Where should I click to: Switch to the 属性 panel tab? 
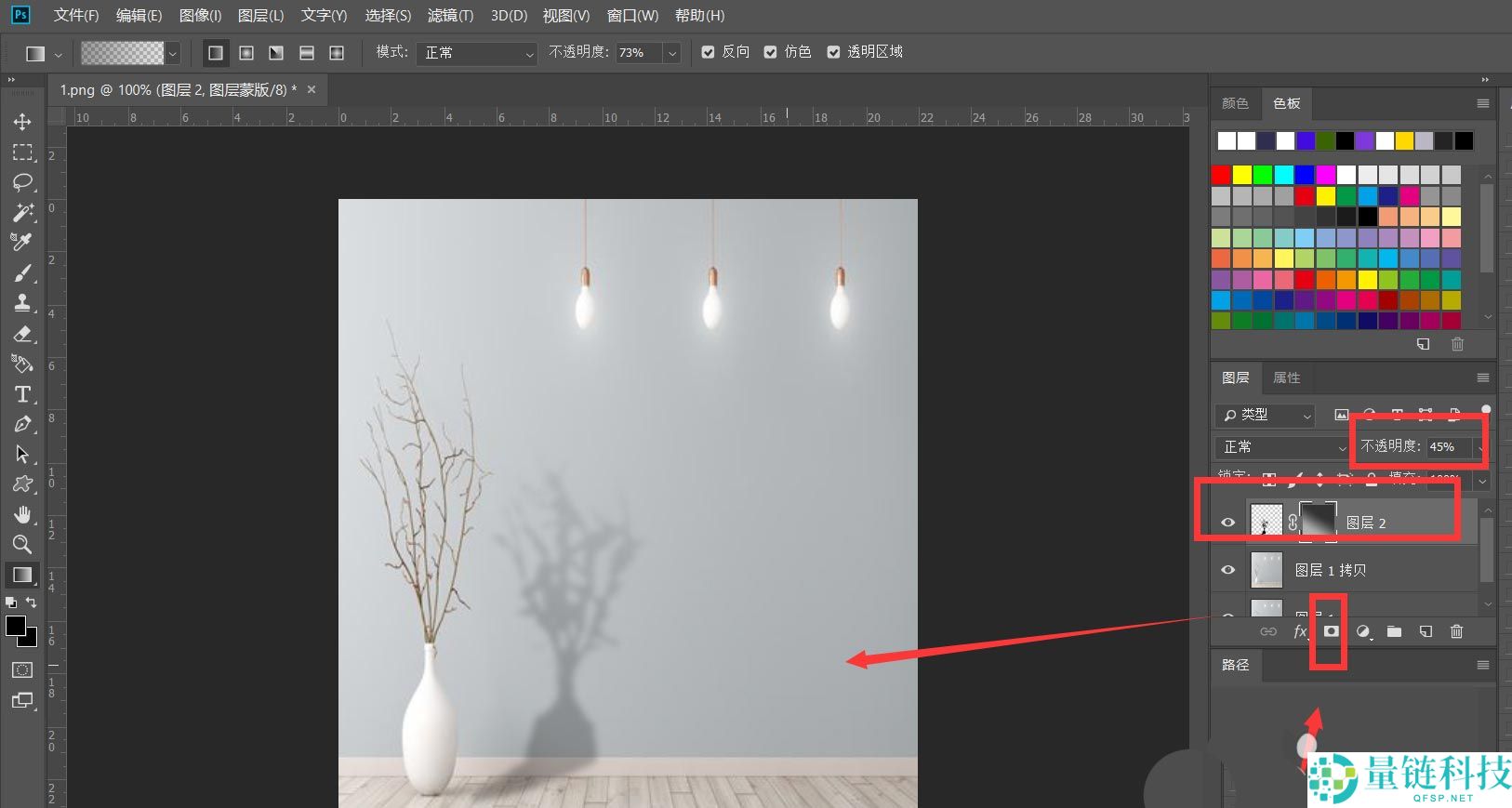tap(1286, 378)
